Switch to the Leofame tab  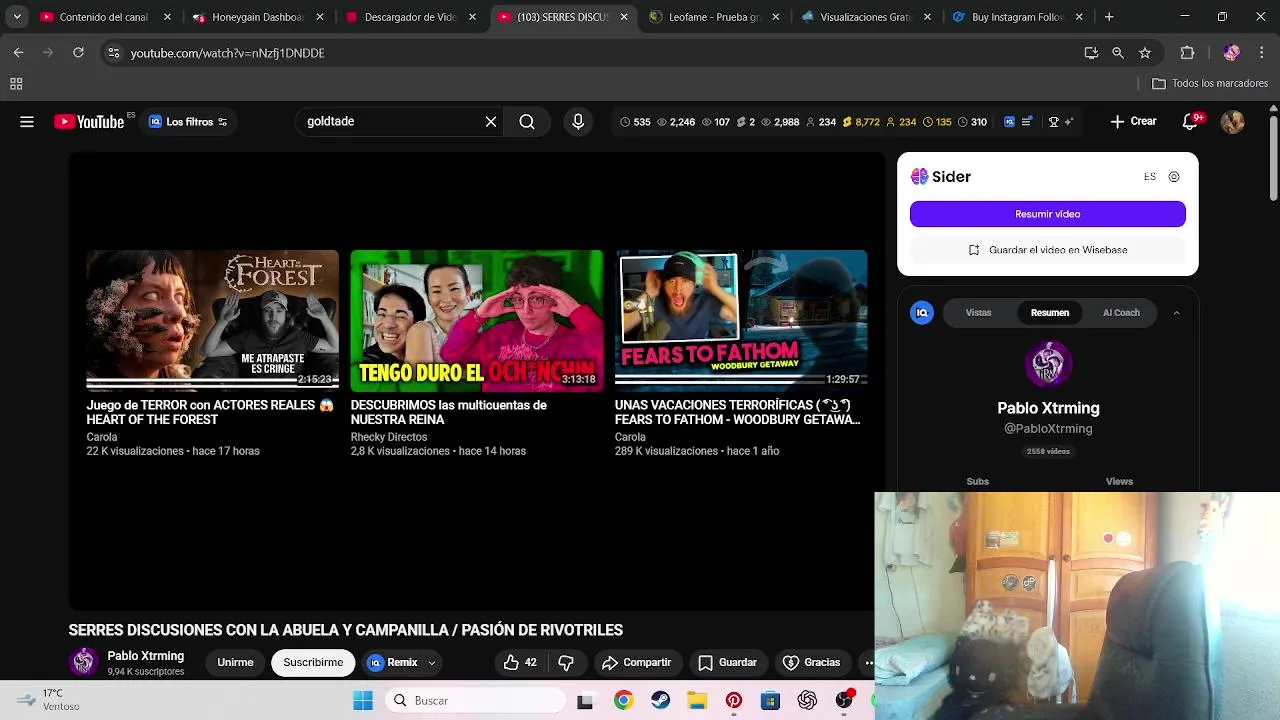[x=714, y=17]
